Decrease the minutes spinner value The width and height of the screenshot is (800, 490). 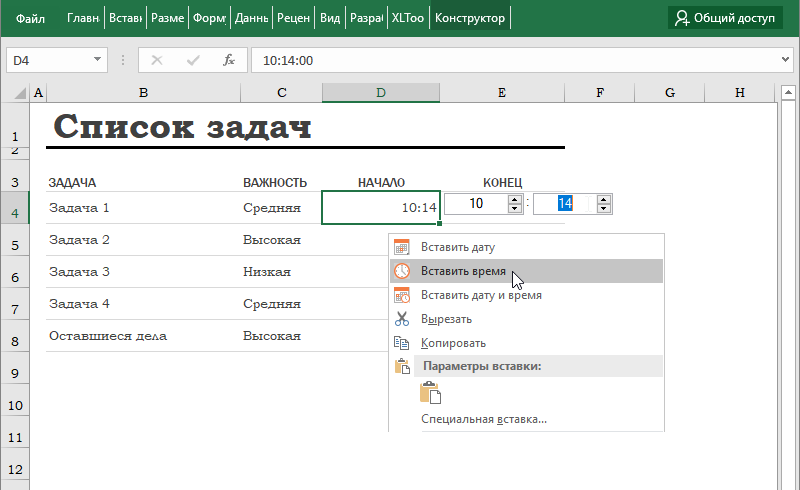(x=603, y=209)
